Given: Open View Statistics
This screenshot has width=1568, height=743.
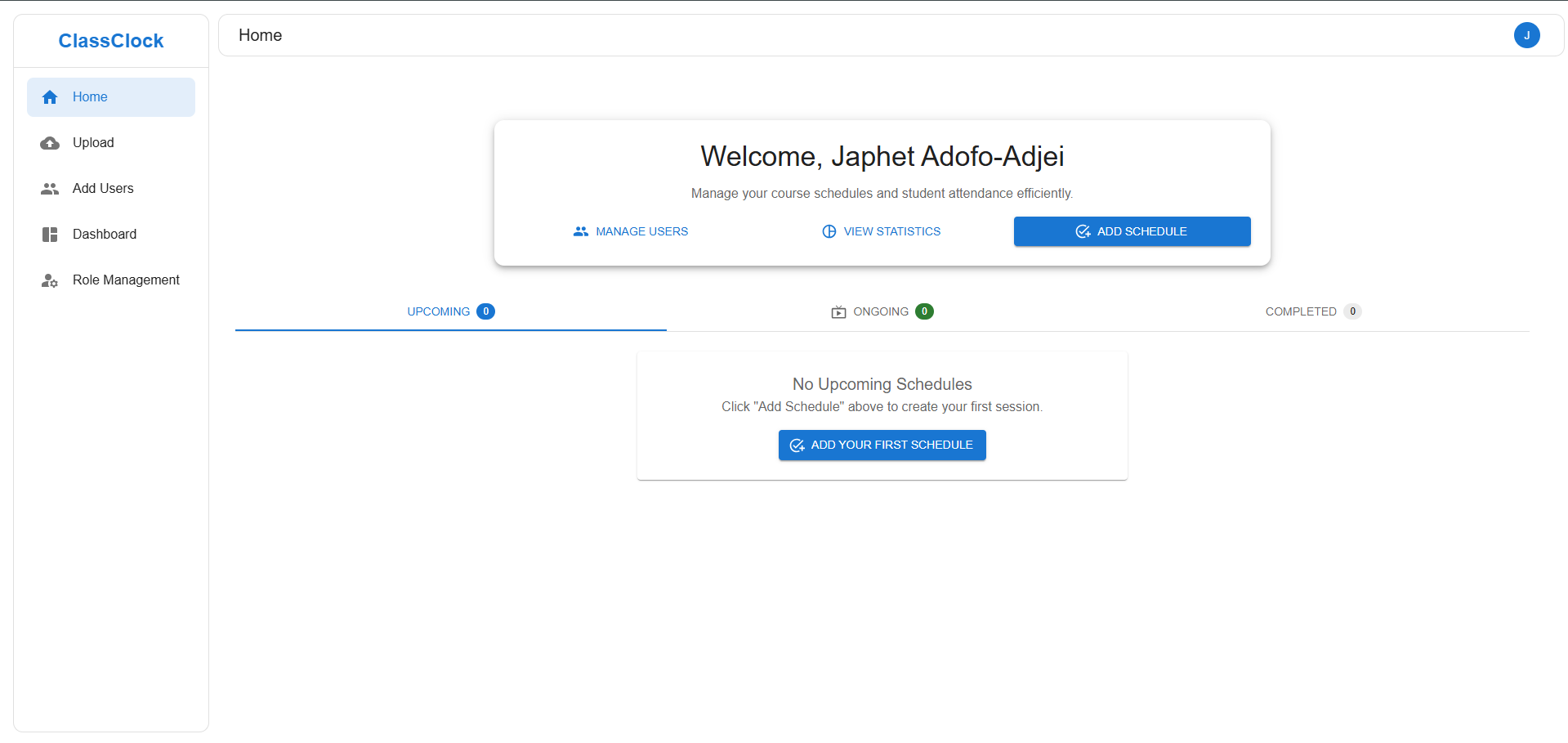Looking at the screenshot, I should coord(891,231).
